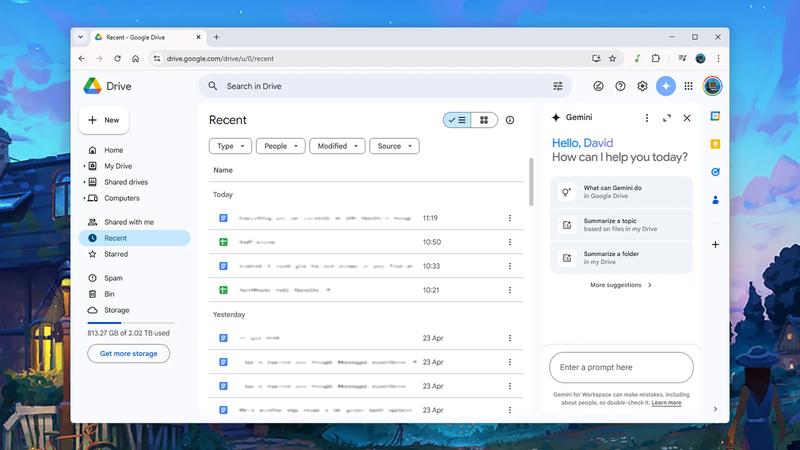The height and width of the screenshot is (450, 800).
Task: Click the Chrome address bar URL
Action: [220, 59]
